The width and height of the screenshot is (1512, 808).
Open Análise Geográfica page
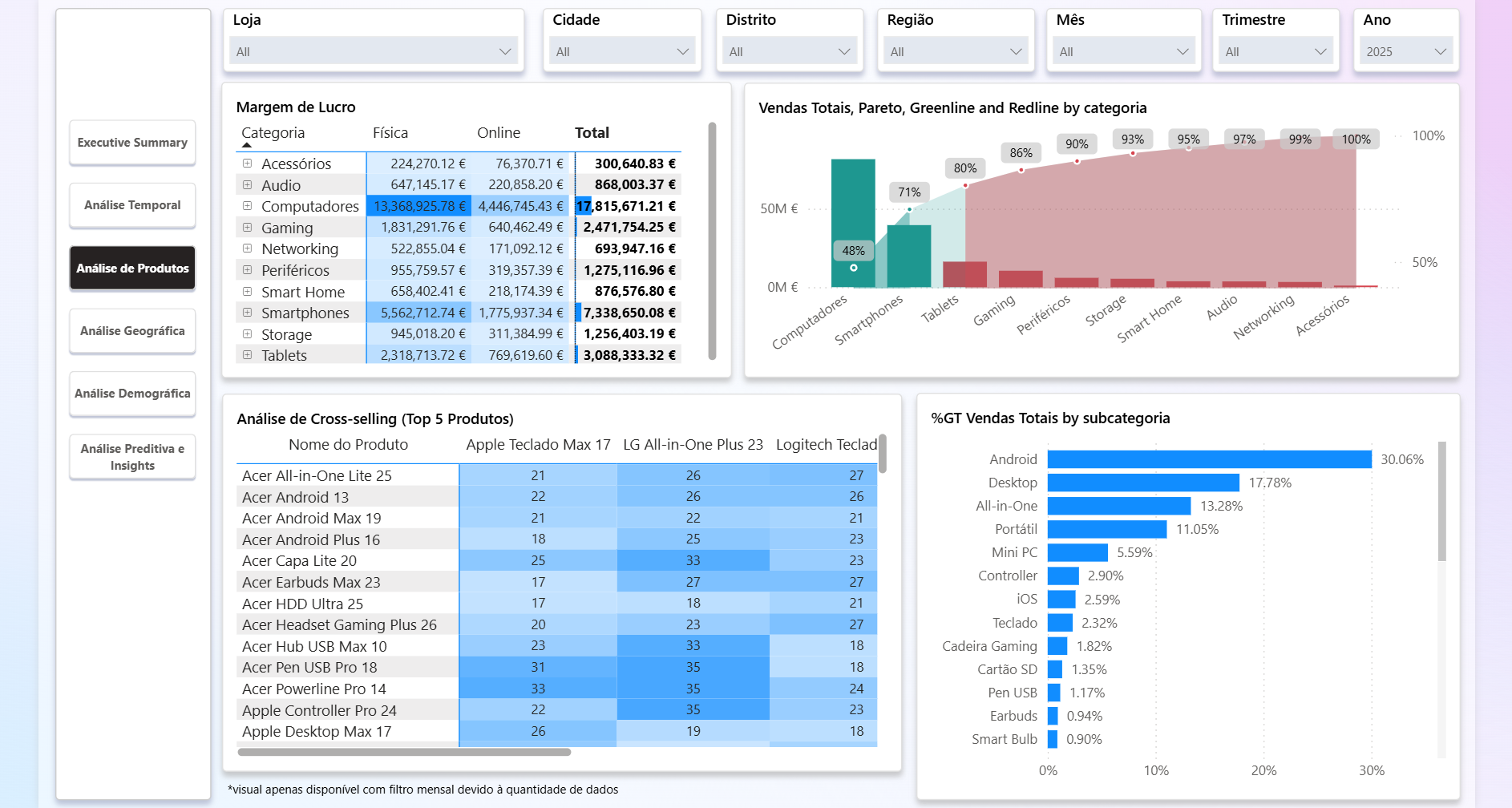132,331
